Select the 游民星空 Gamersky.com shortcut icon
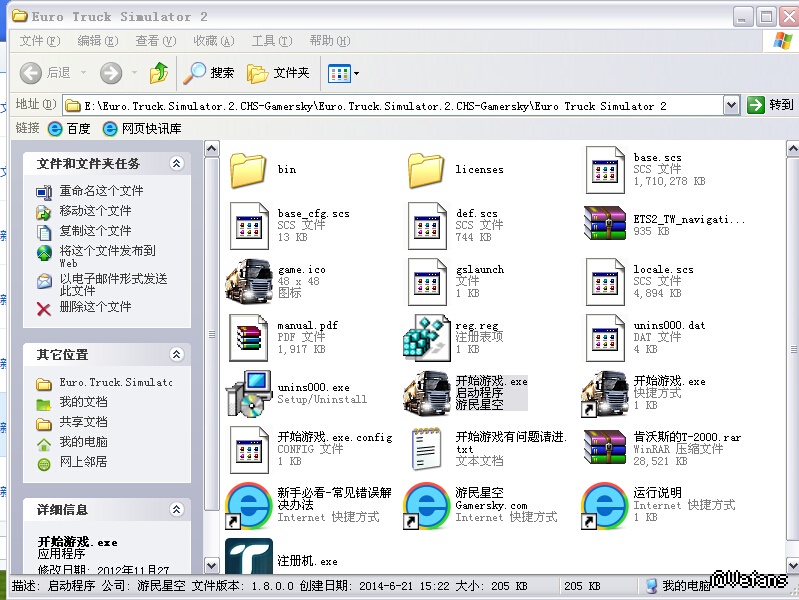Image resolution: width=799 pixels, height=600 pixels. point(427,506)
